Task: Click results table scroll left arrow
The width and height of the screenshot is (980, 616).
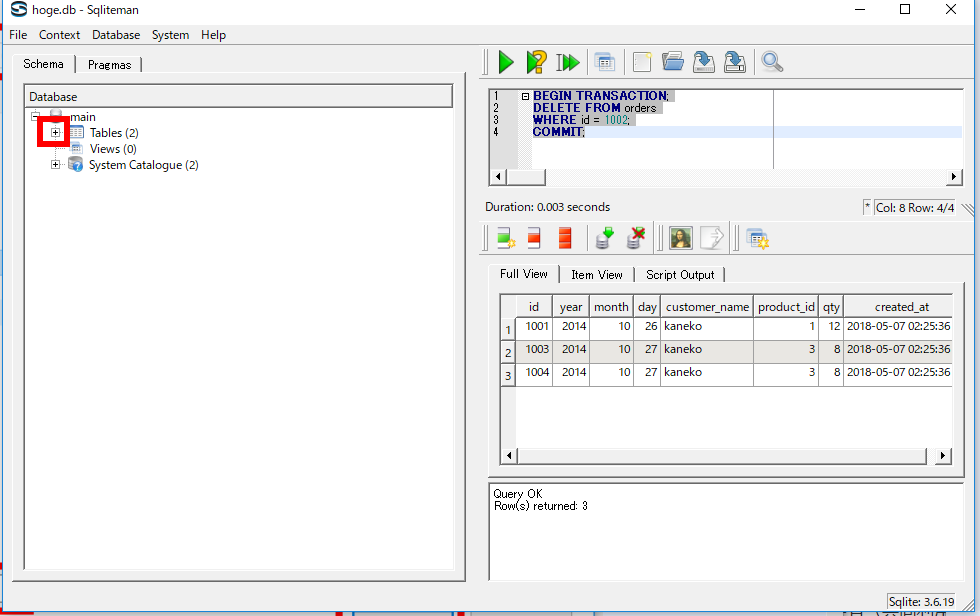Action: coord(509,456)
